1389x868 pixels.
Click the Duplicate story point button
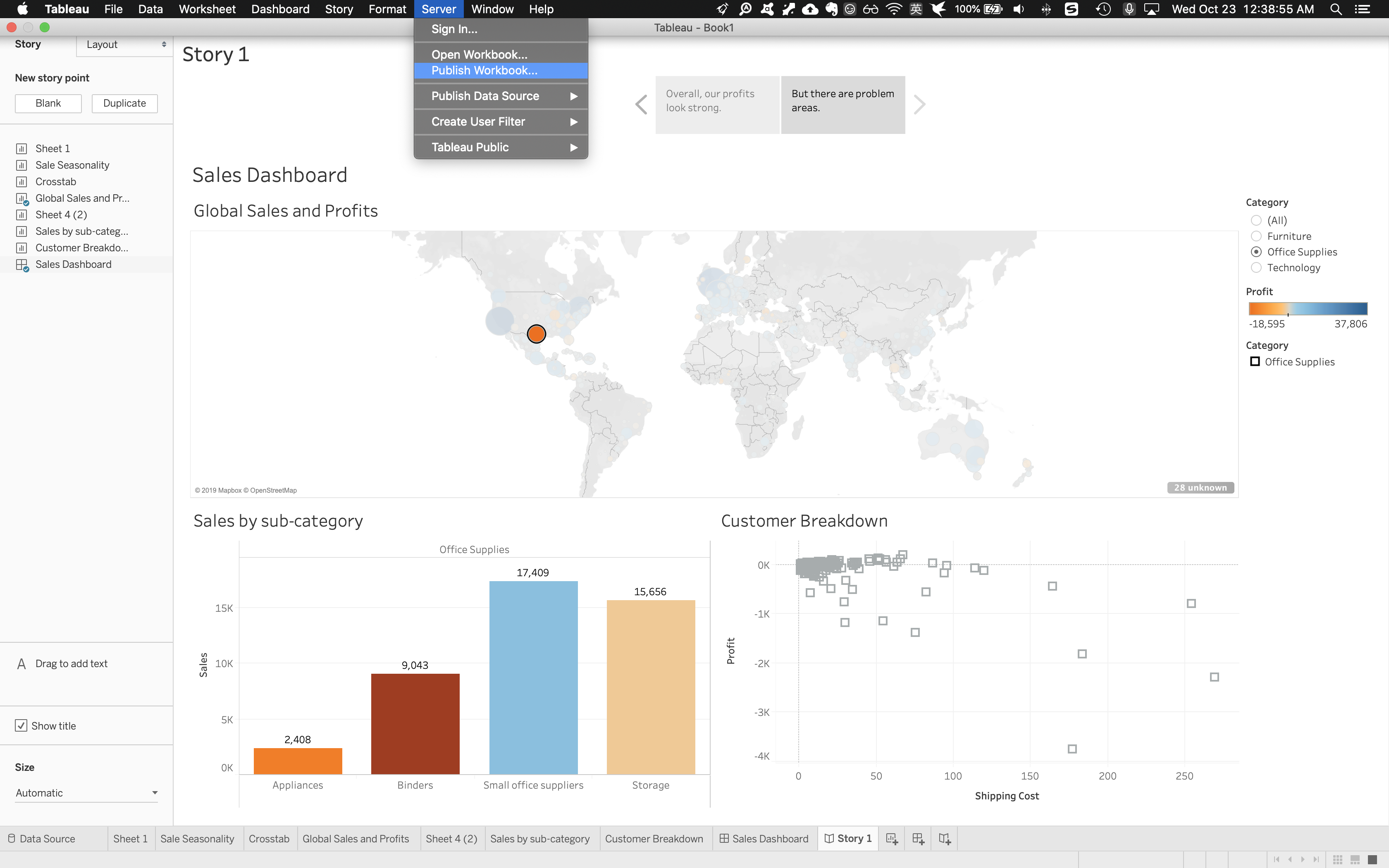124,103
